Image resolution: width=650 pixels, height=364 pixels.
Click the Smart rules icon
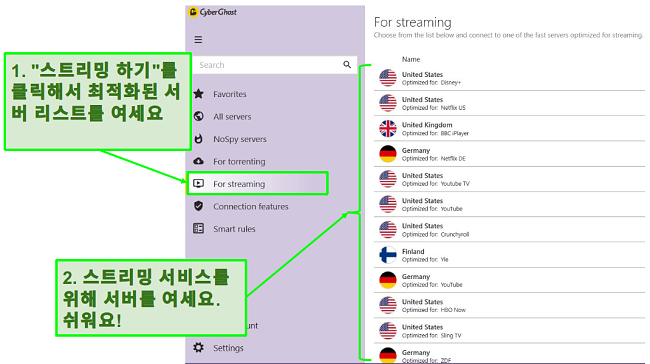199,228
